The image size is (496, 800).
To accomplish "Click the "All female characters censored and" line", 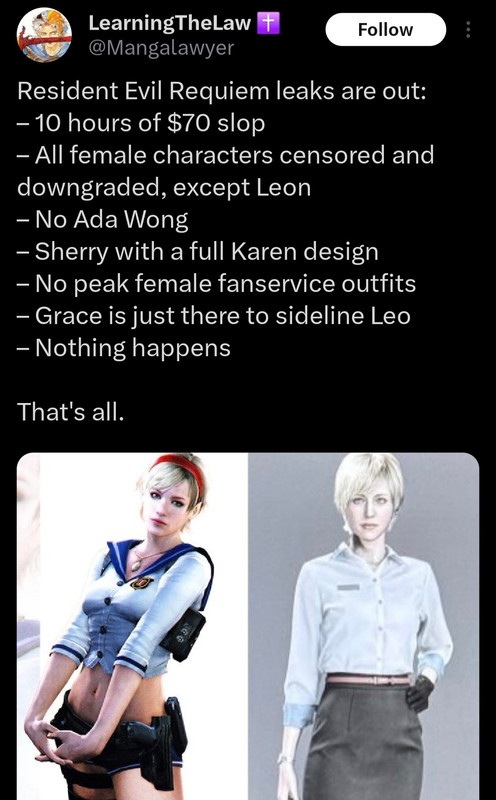I will (x=226, y=155).
